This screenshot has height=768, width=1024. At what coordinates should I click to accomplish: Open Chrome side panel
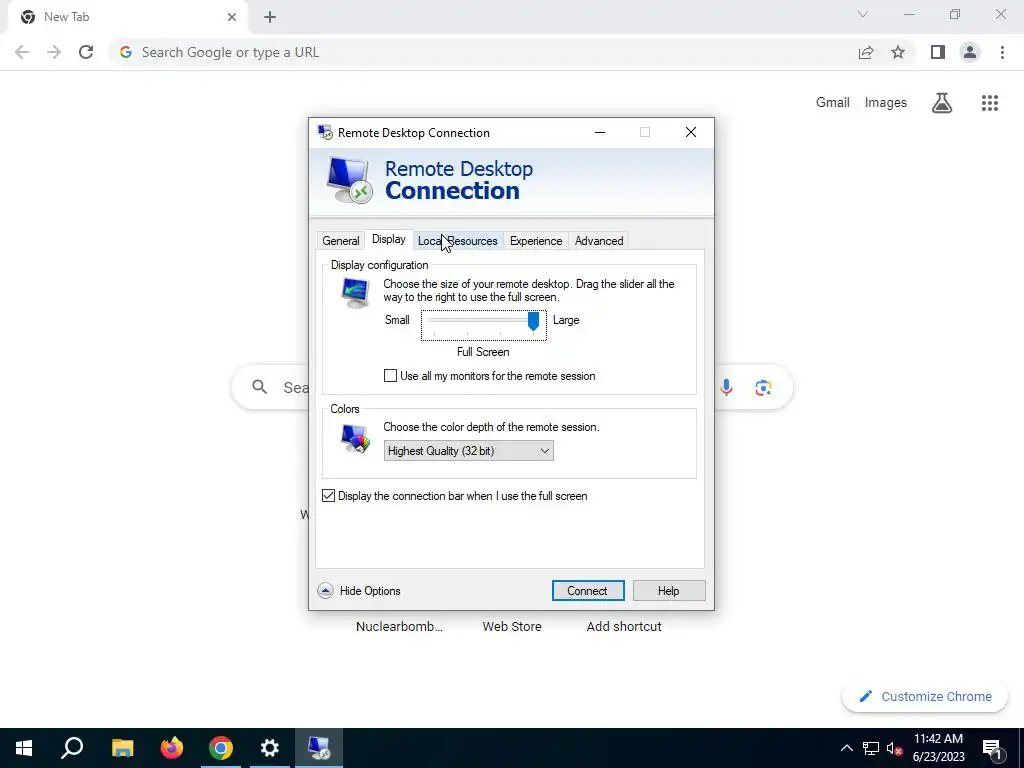(938, 52)
